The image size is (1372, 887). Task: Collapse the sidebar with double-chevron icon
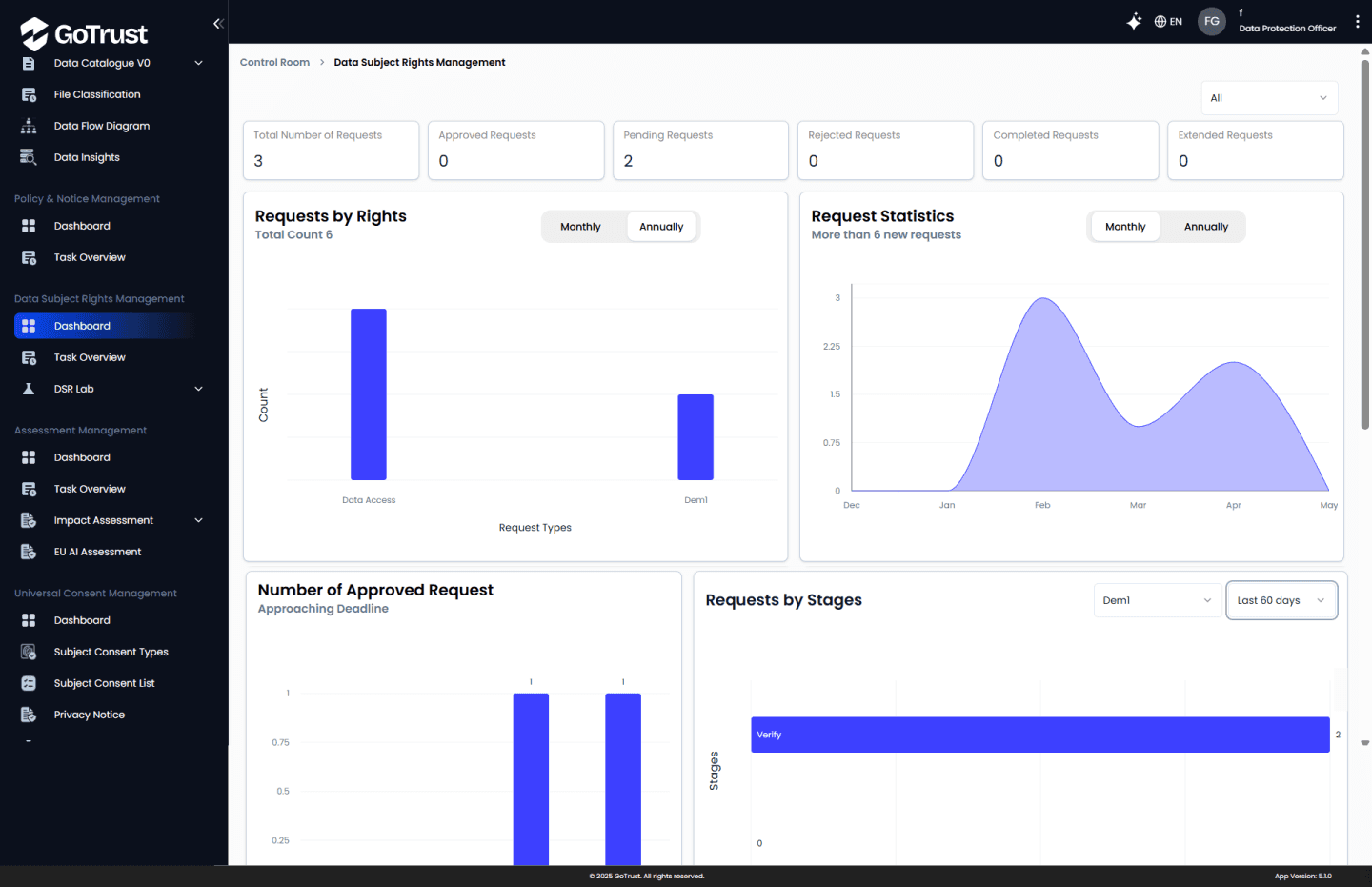(x=218, y=23)
